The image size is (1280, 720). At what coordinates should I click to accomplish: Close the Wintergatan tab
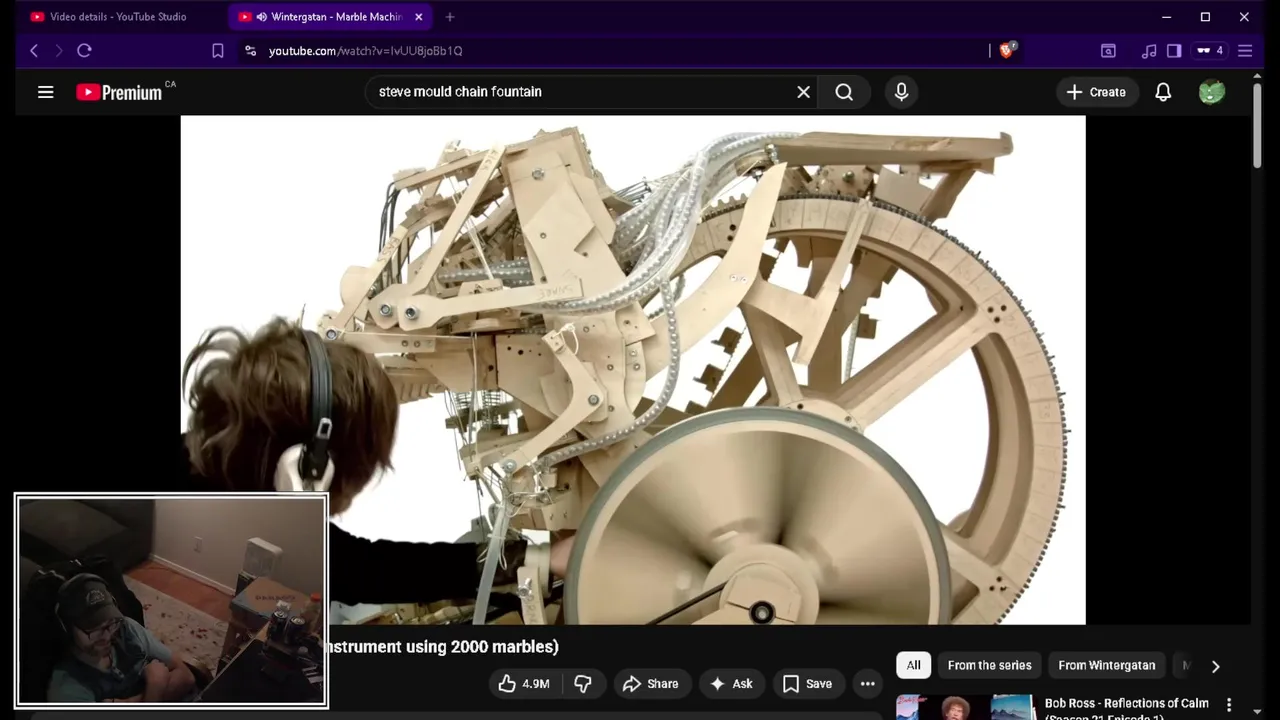coord(419,17)
